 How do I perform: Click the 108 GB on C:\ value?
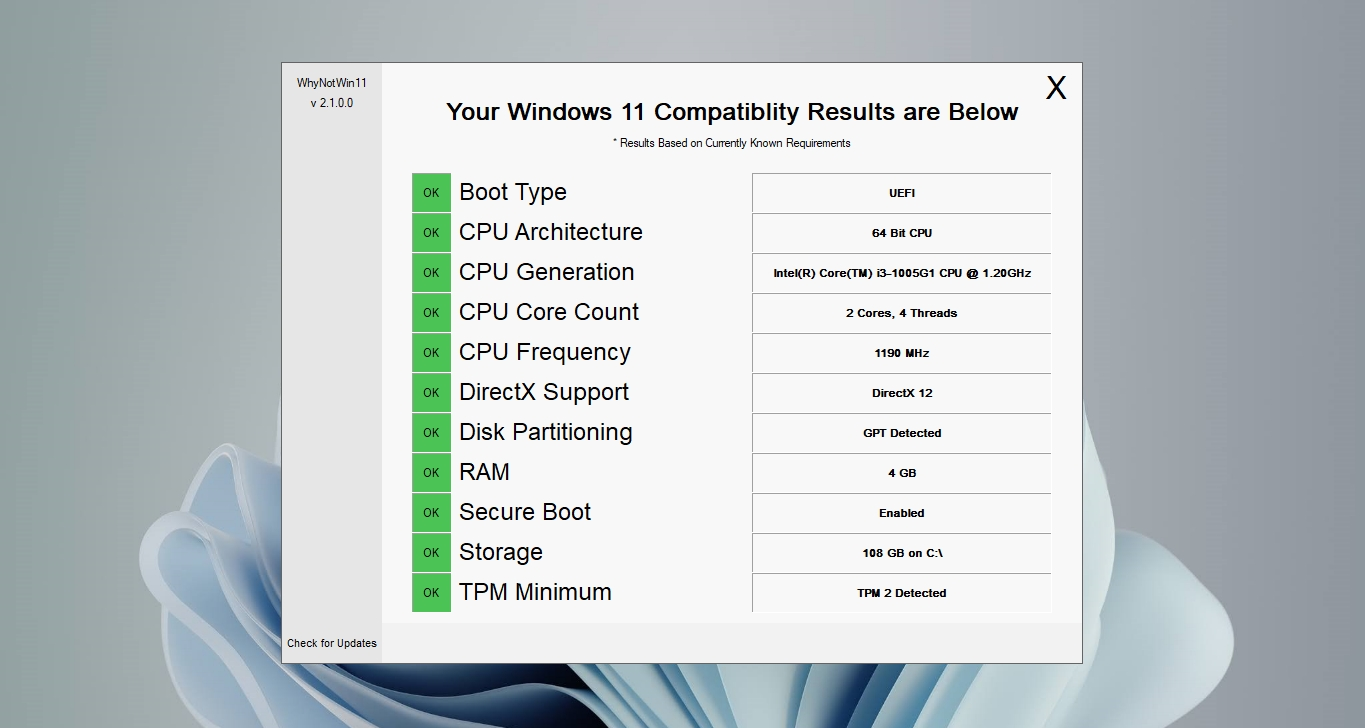(x=902, y=553)
